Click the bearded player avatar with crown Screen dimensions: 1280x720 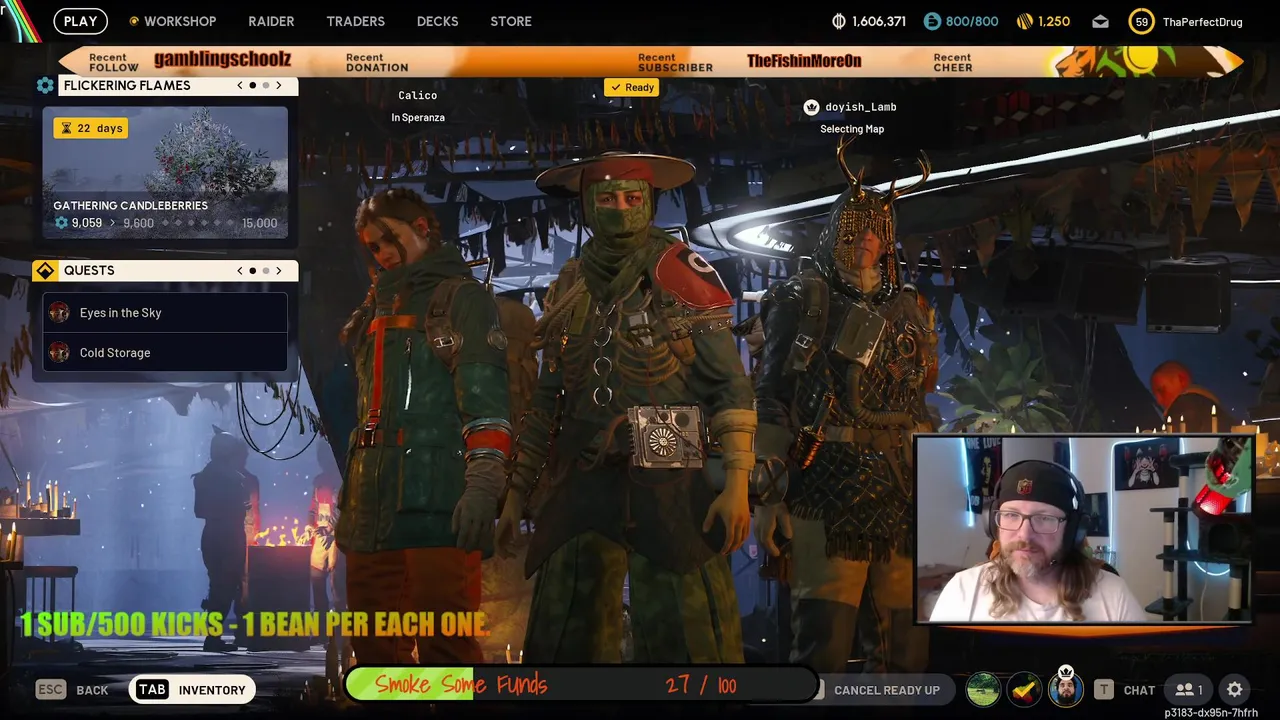1065,688
